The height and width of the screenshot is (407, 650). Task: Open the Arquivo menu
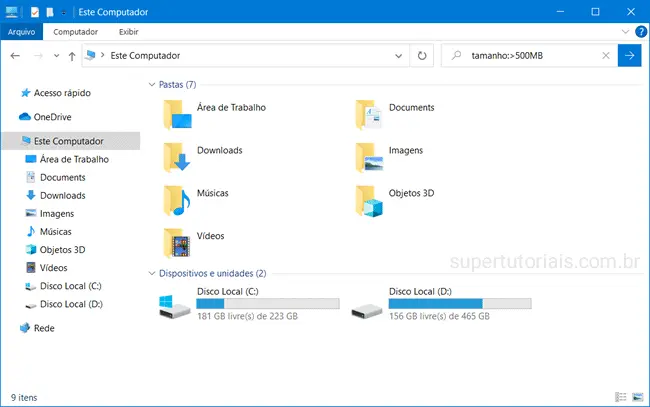coord(21,32)
